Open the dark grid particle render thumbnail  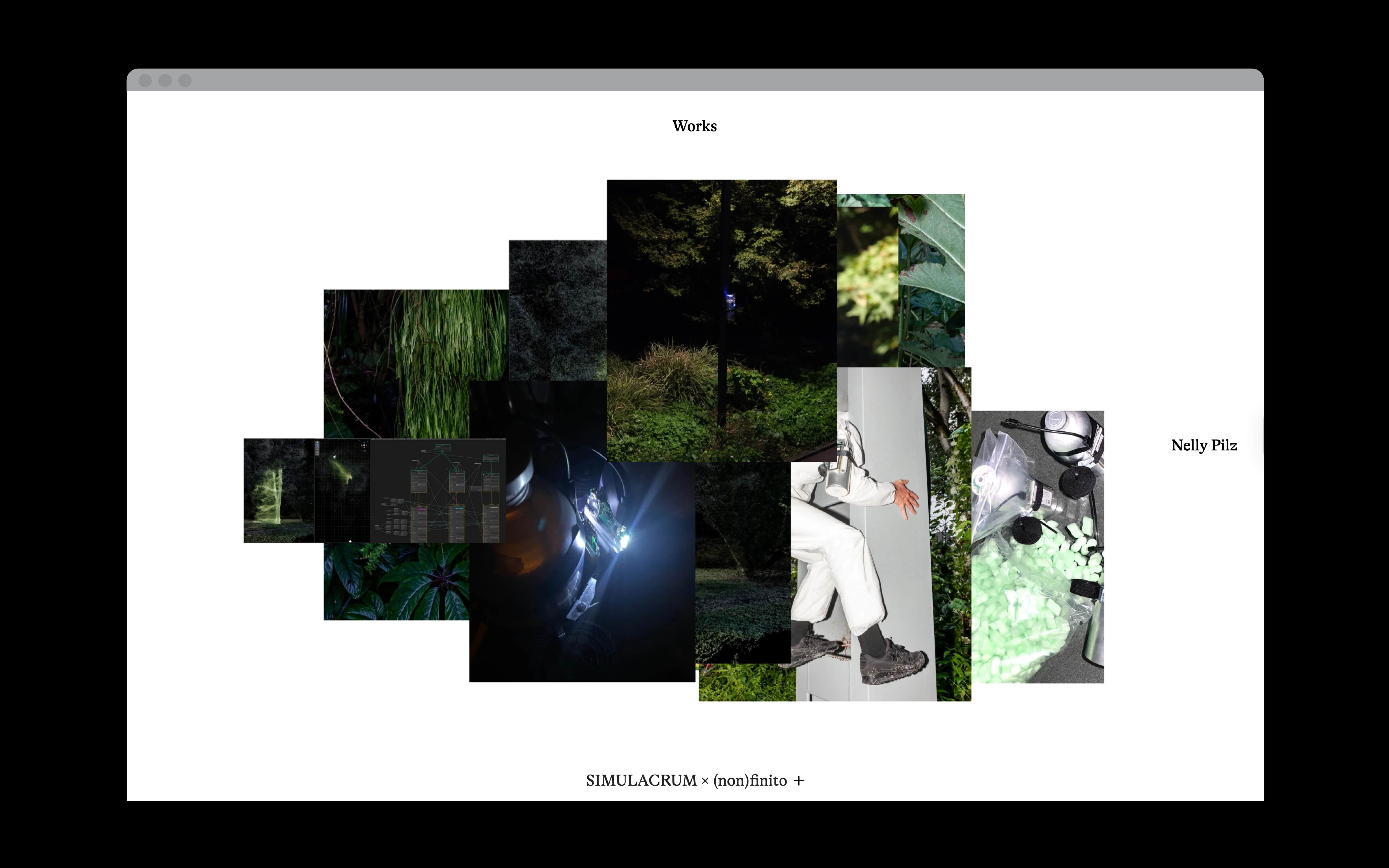[x=342, y=491]
